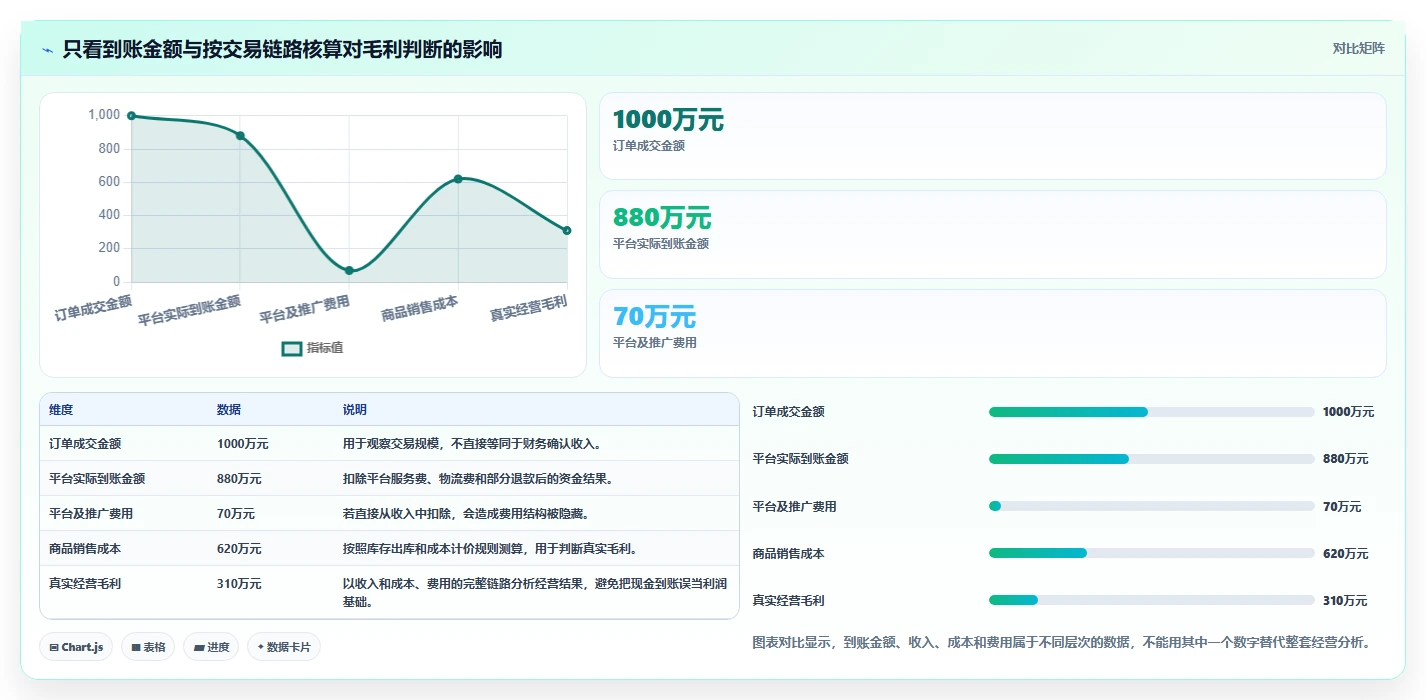1426x700 pixels.
Task: Click the 1000万元 data card value
Action: [668, 121]
